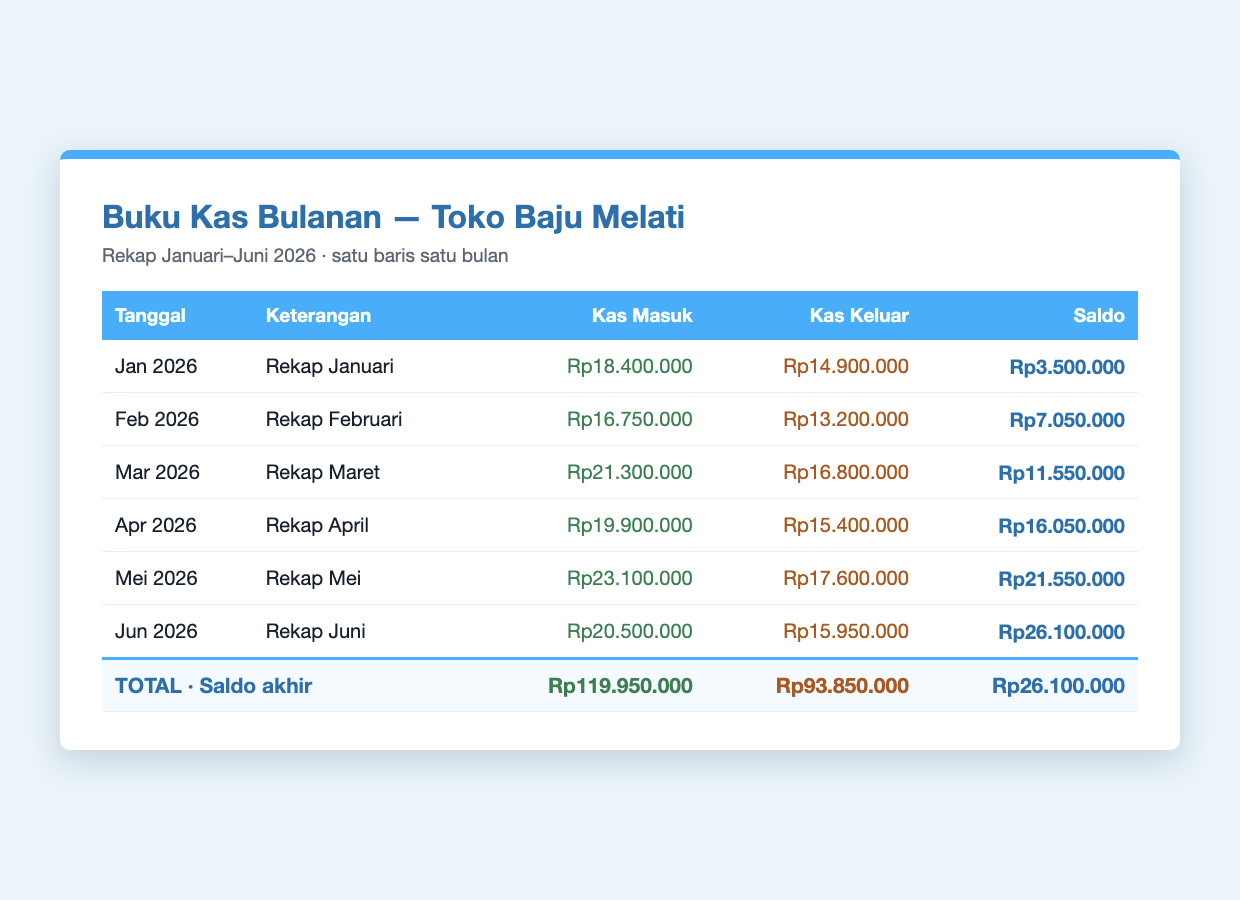Viewport: 1240px width, 900px height.
Task: Select total cash-in Rp119.950.000
Action: pyautogui.click(x=620, y=686)
